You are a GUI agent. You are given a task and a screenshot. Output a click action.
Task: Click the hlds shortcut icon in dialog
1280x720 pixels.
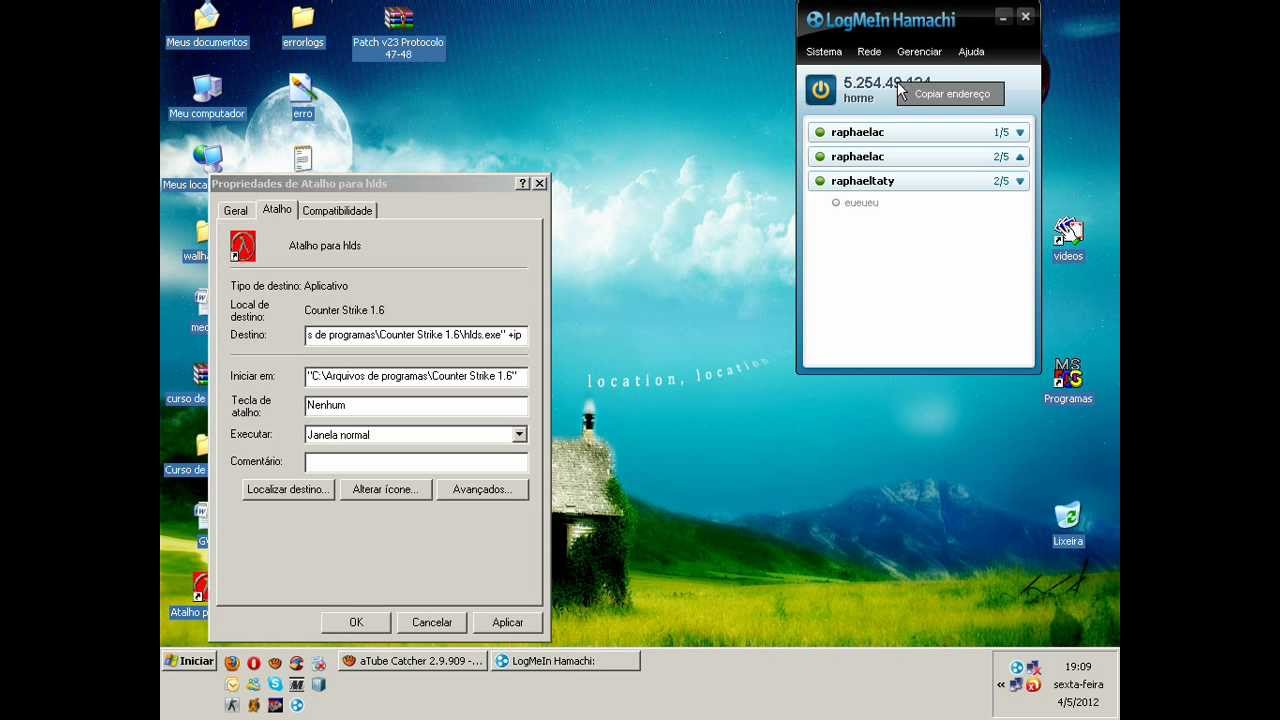[x=243, y=246]
